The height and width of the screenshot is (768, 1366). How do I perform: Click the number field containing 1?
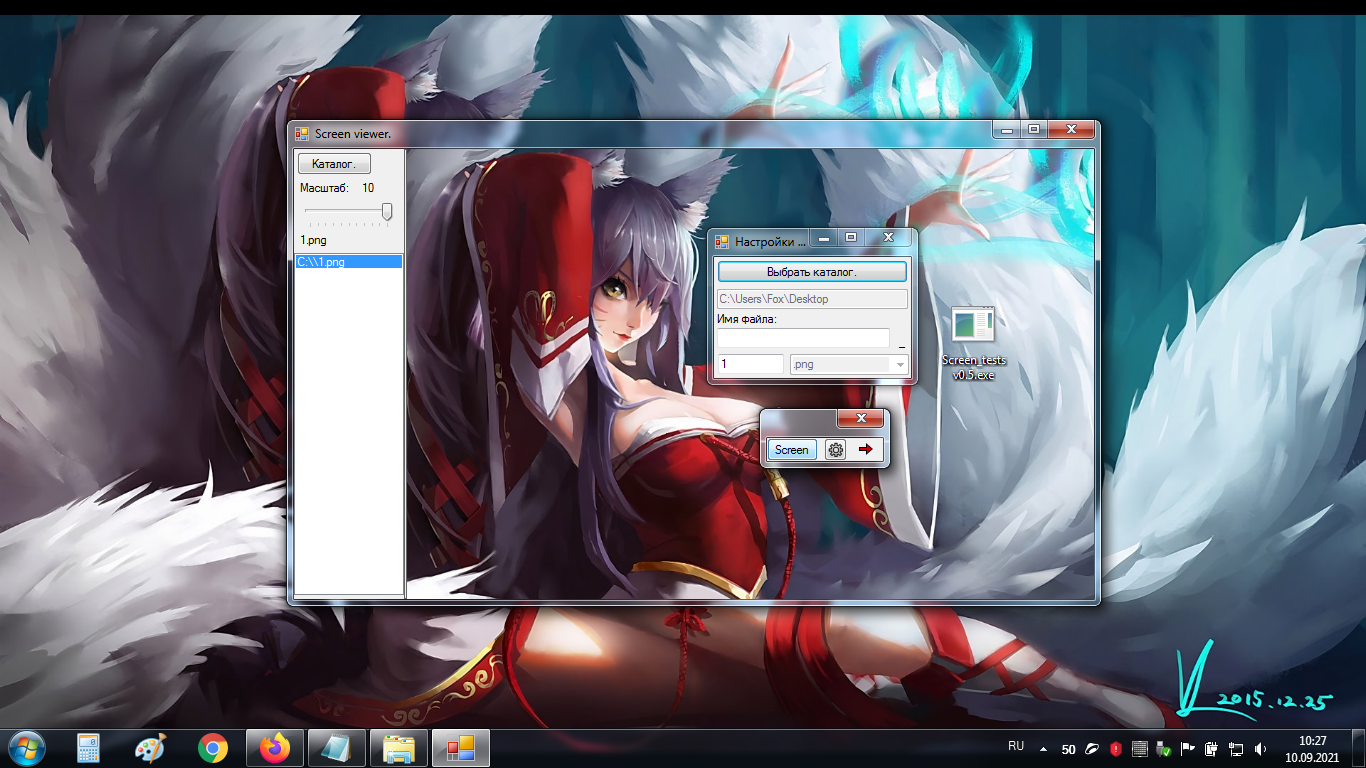coord(750,365)
